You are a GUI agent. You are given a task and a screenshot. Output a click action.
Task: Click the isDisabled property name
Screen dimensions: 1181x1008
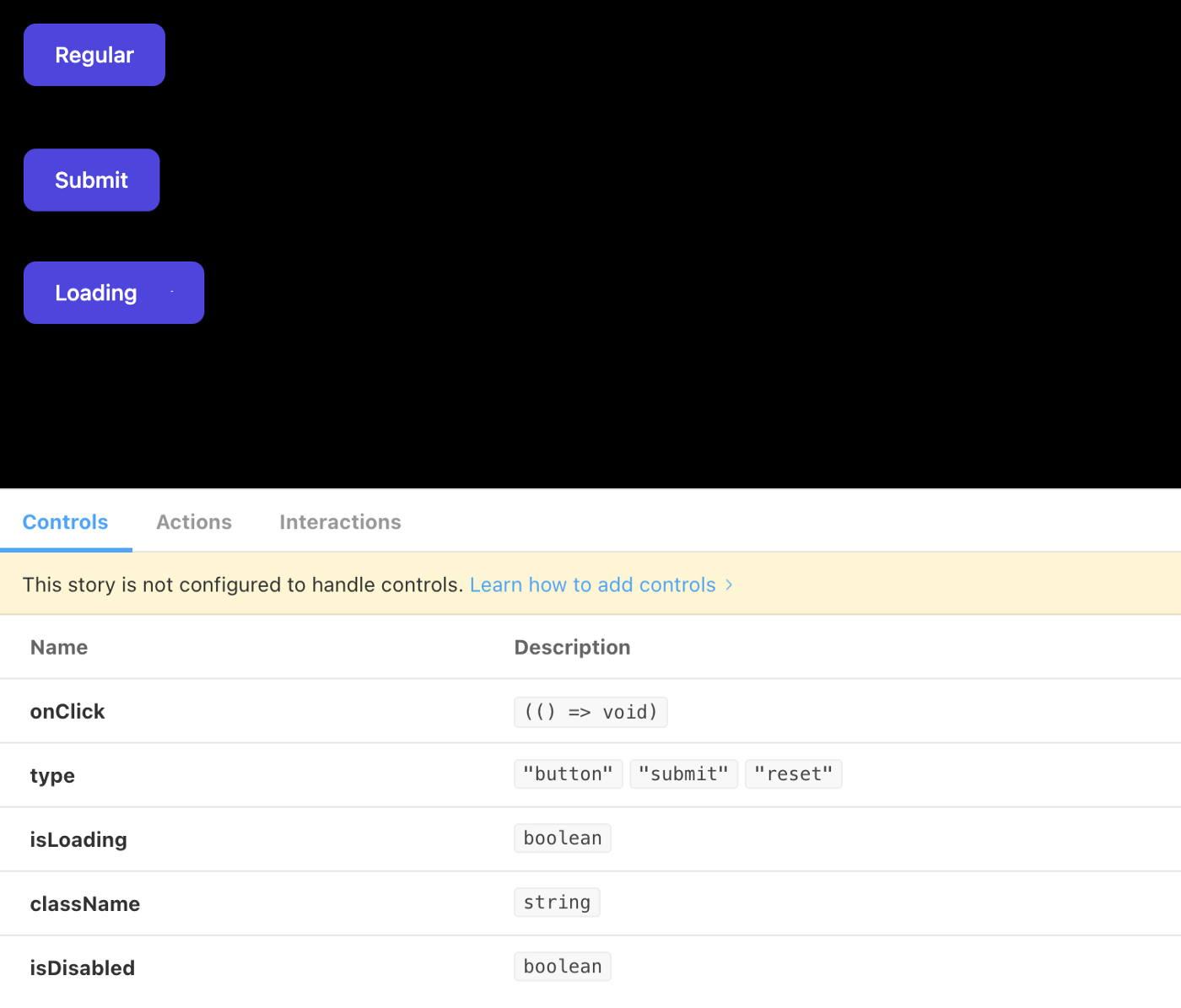pyautogui.click(x=83, y=968)
